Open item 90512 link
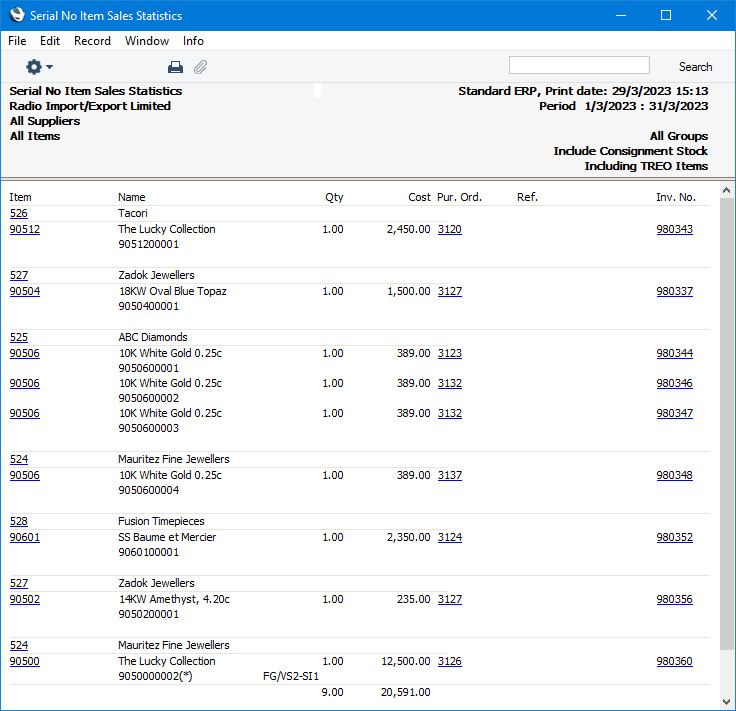736x711 pixels. click(x=25, y=229)
